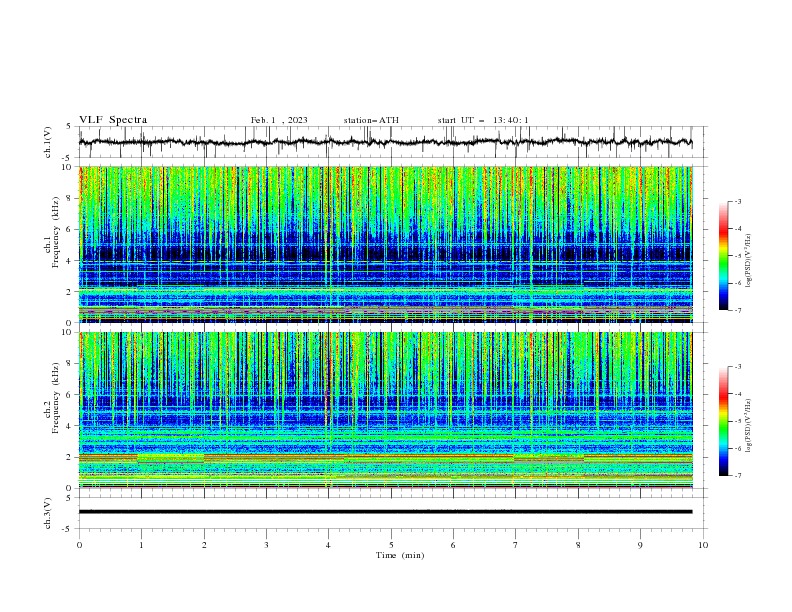Viewport: 792px width, 612px height.
Task: Click the ch.3 voltage waveform band
Action: click(x=385, y=512)
